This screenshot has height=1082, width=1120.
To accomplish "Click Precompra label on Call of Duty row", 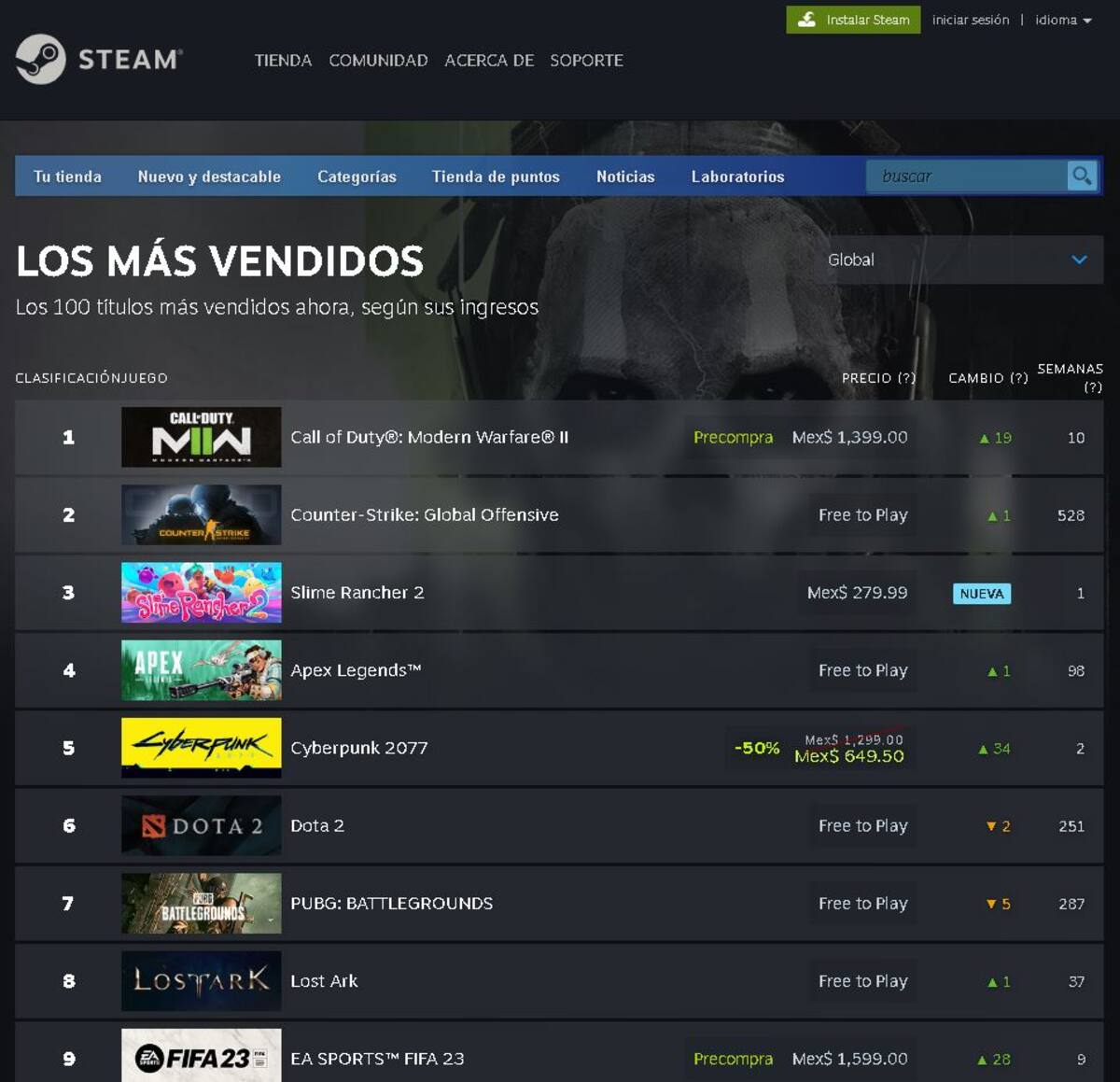I will [x=733, y=437].
